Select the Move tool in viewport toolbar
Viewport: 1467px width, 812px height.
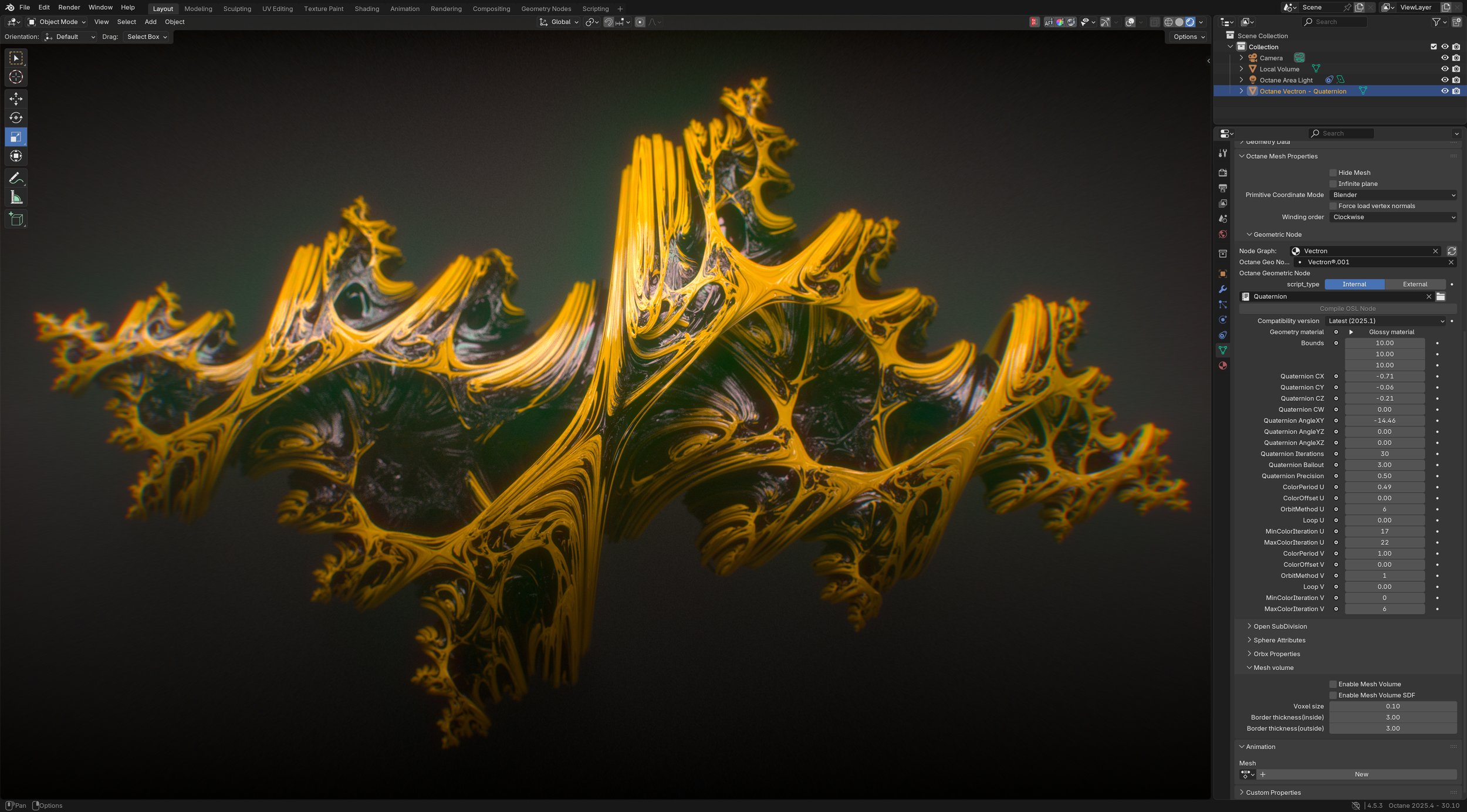(x=16, y=99)
